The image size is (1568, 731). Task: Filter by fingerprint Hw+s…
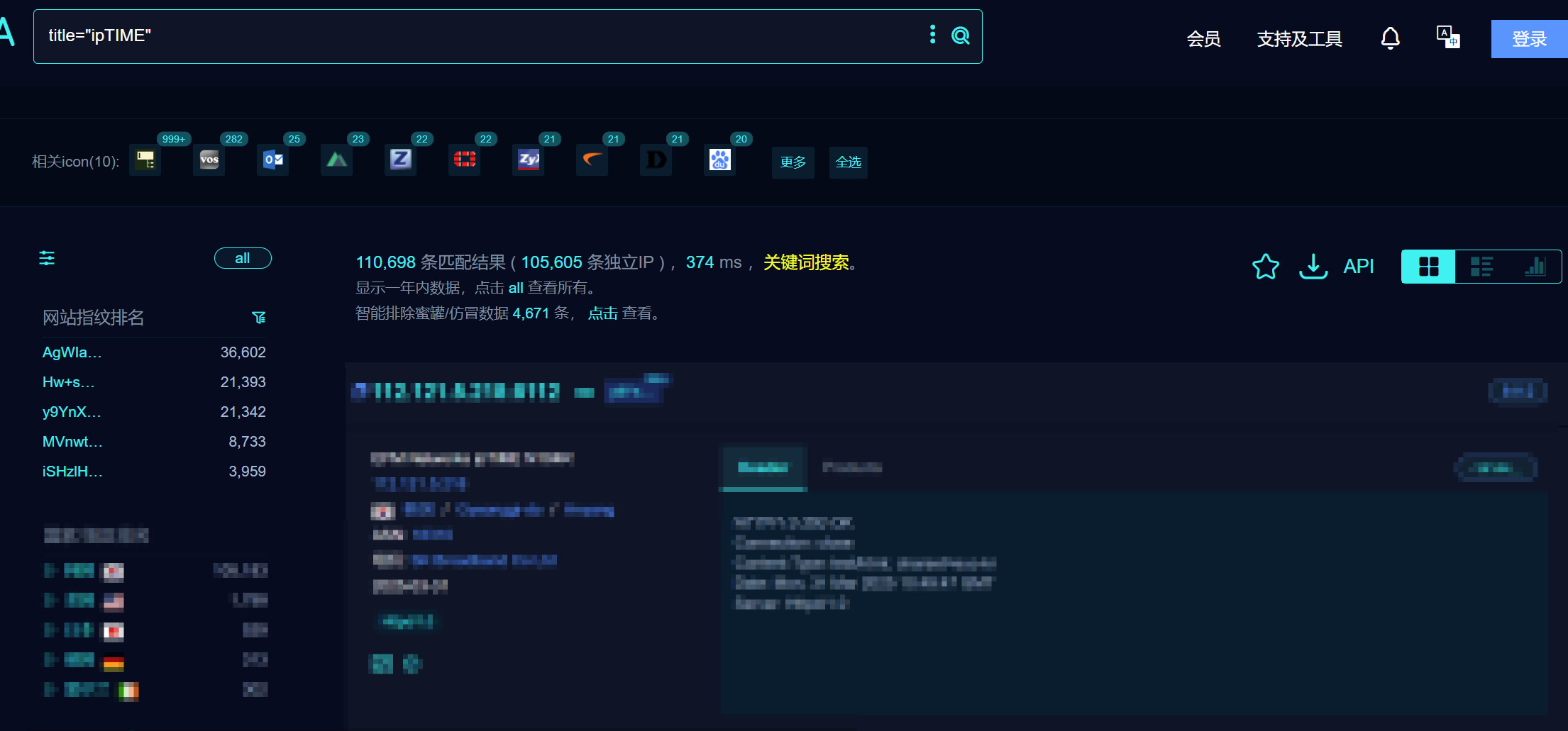(69, 382)
